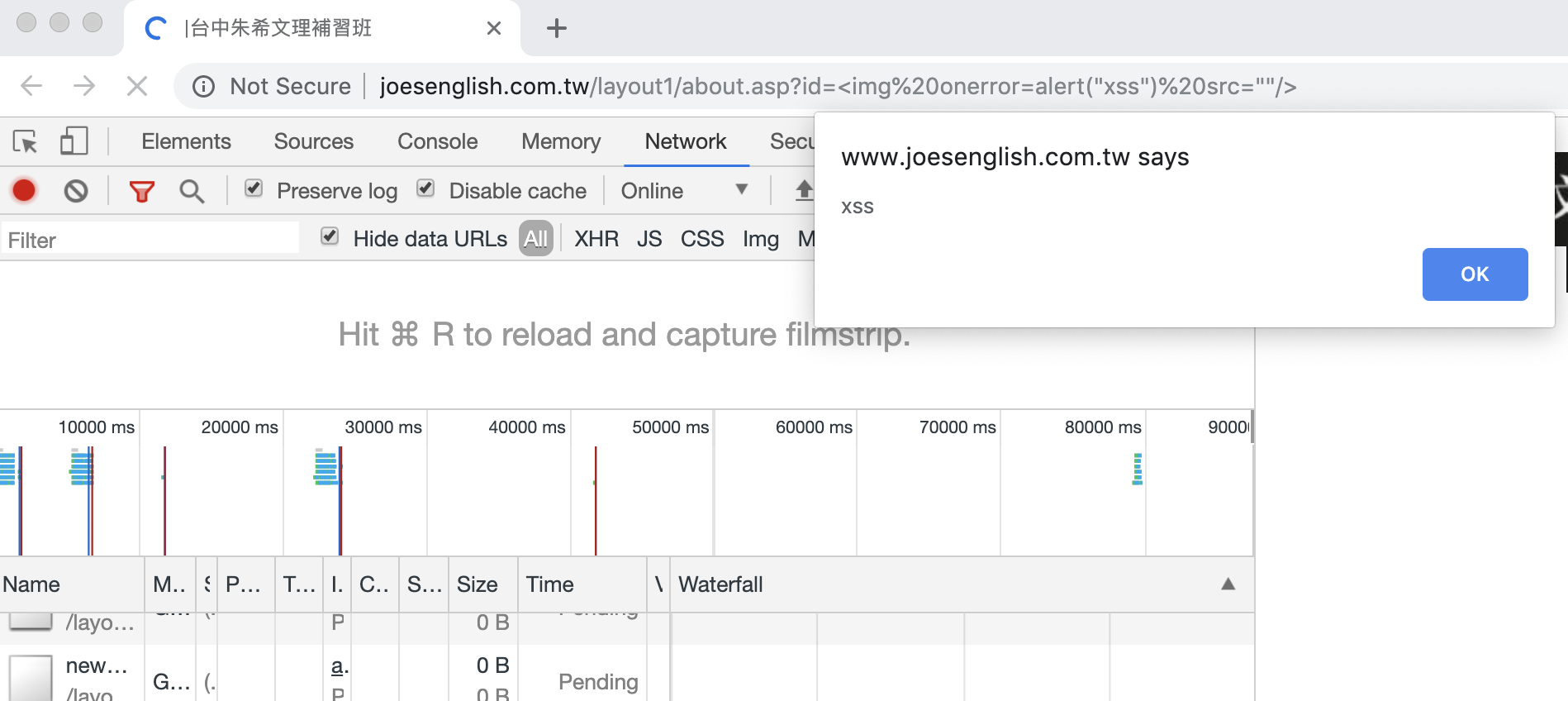Clear the network log icon
Screen dimensions: 1568x701
pyautogui.click(x=76, y=191)
